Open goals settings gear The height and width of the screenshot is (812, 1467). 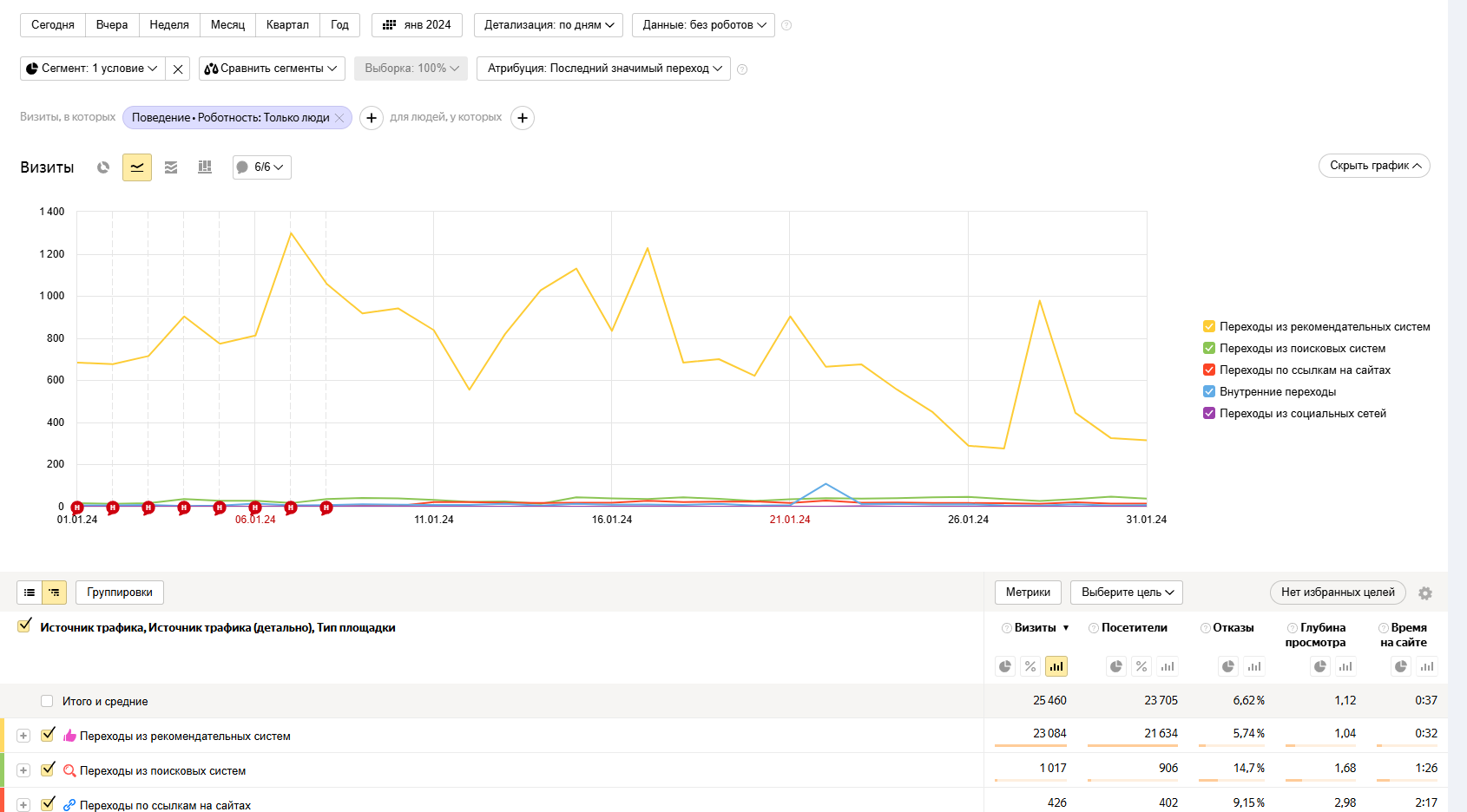tap(1425, 593)
